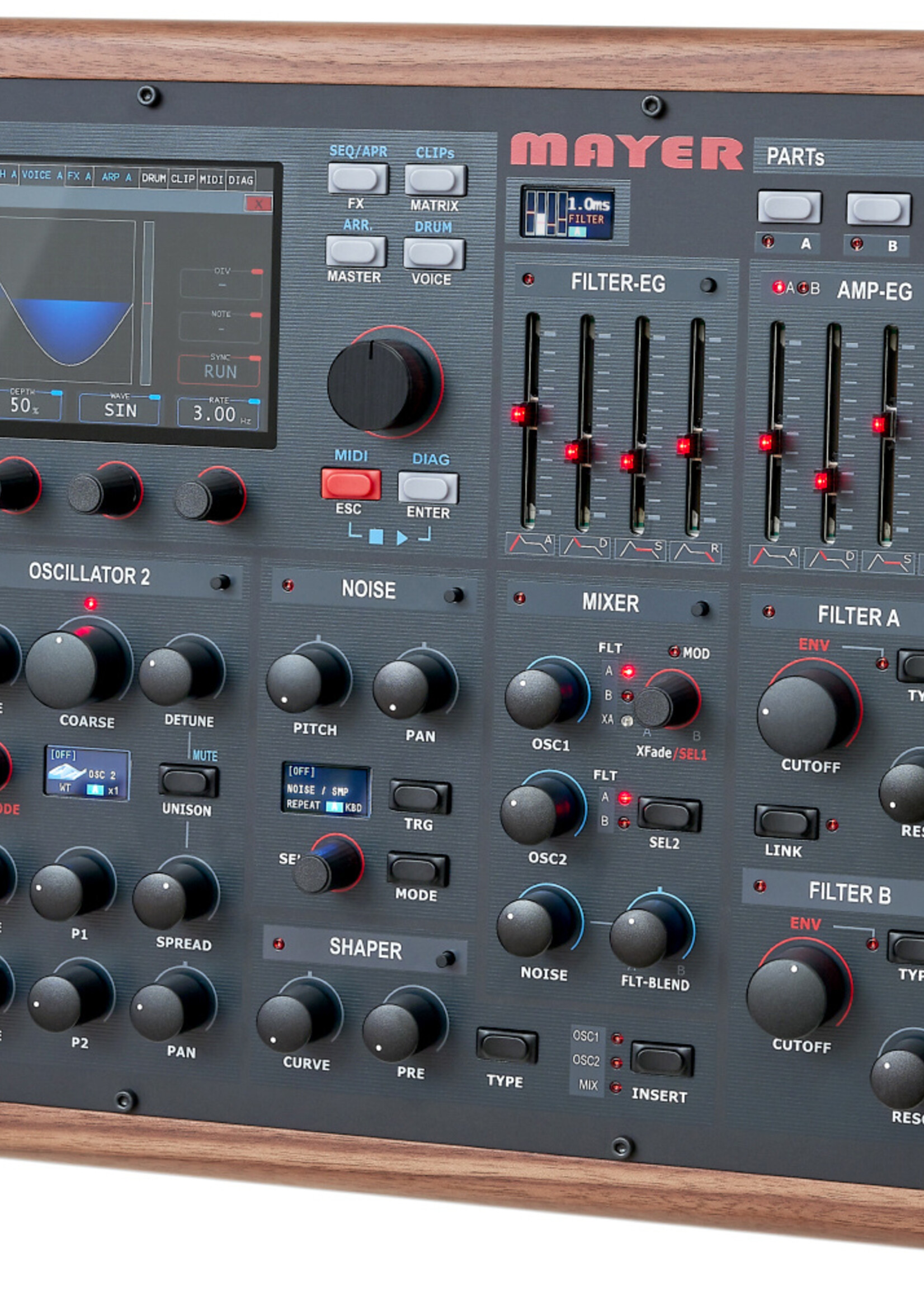Screen dimensions: 924x1294
Task: Toggle the Filter A LINK button
Action: click(786, 822)
